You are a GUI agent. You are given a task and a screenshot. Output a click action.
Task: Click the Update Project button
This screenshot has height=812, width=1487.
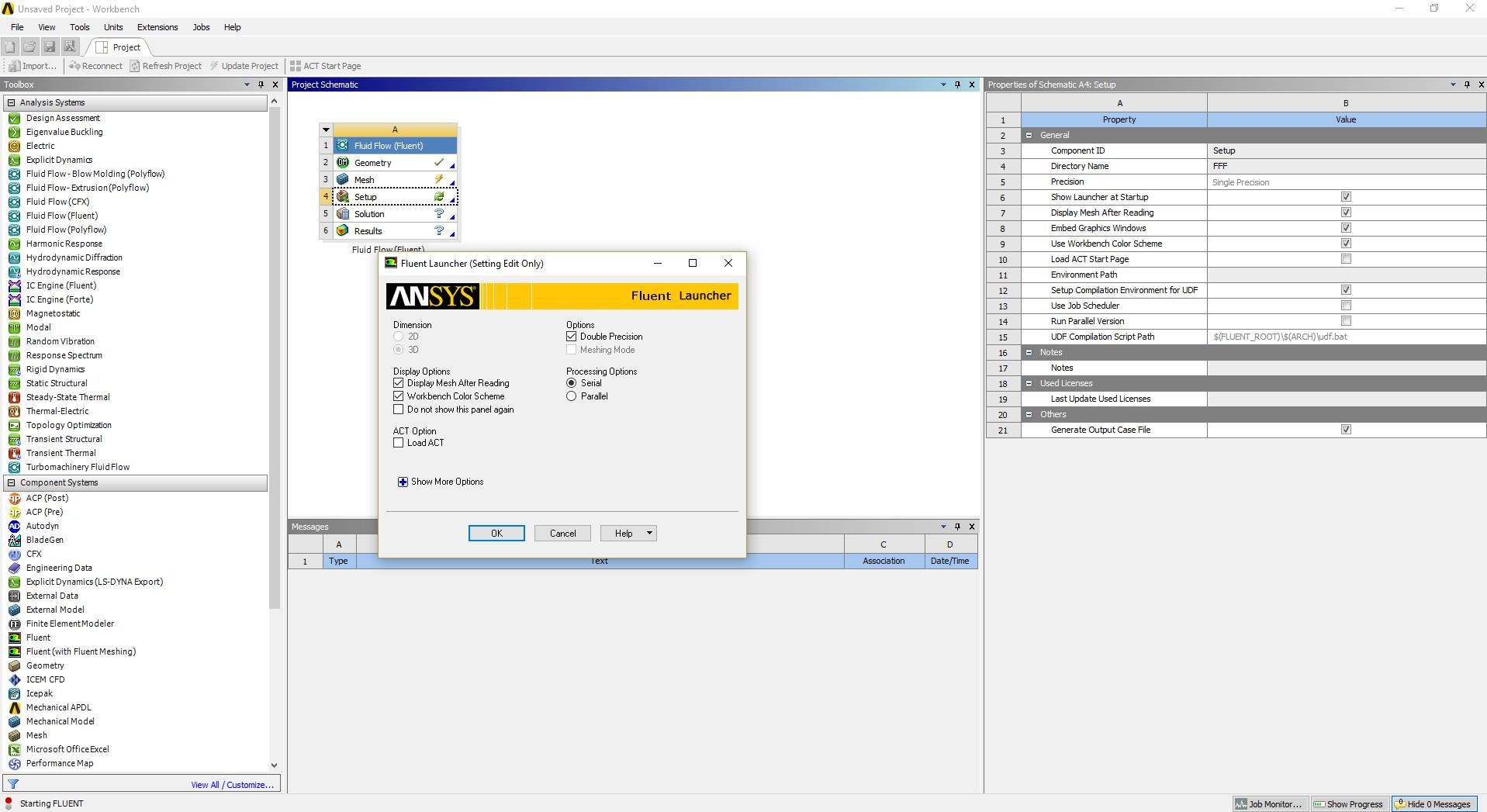tap(244, 66)
